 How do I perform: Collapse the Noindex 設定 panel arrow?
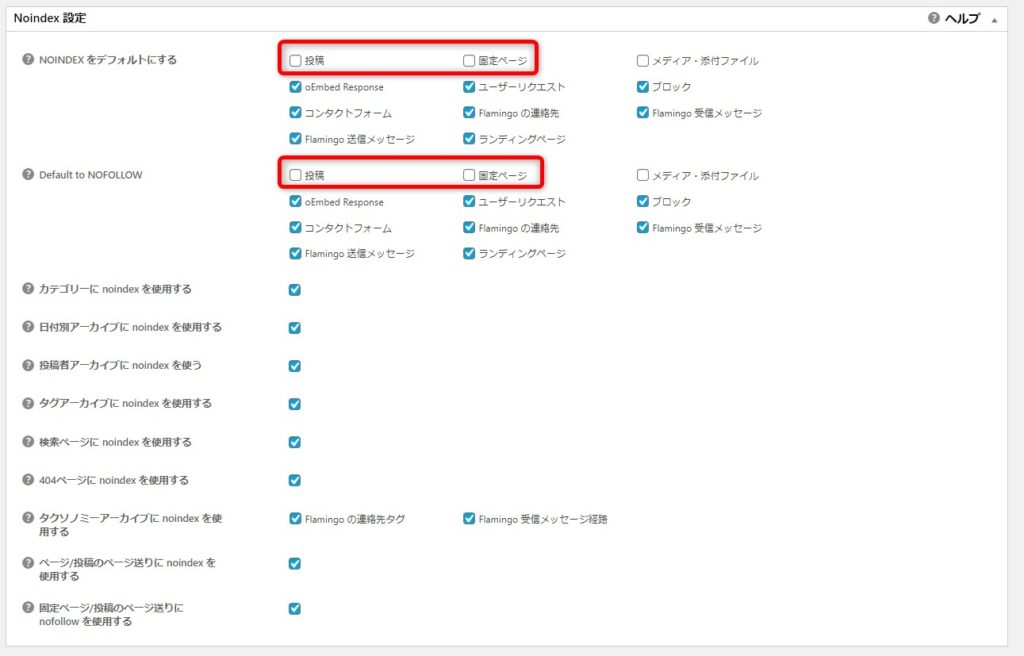(x=995, y=20)
